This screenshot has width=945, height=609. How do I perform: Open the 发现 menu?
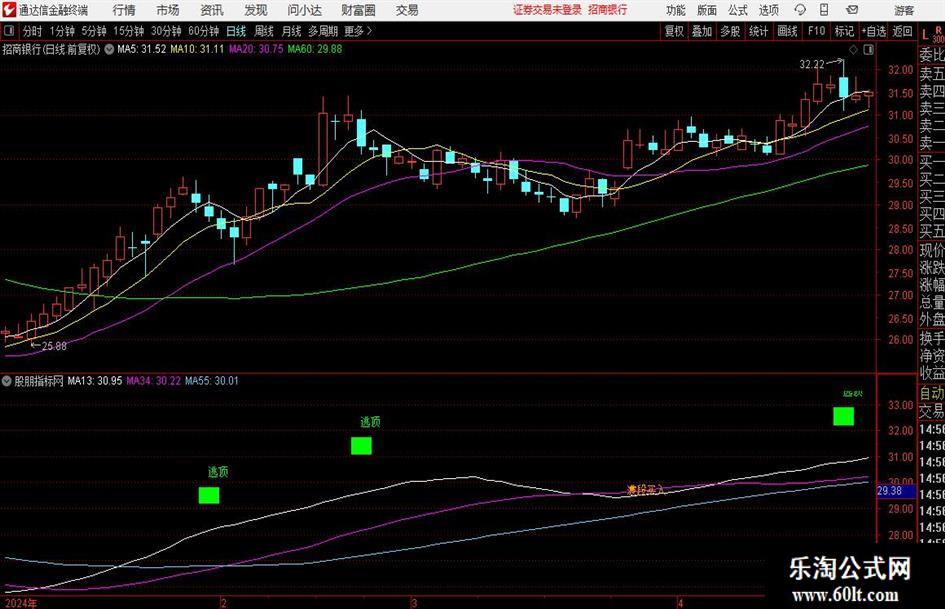[256, 10]
